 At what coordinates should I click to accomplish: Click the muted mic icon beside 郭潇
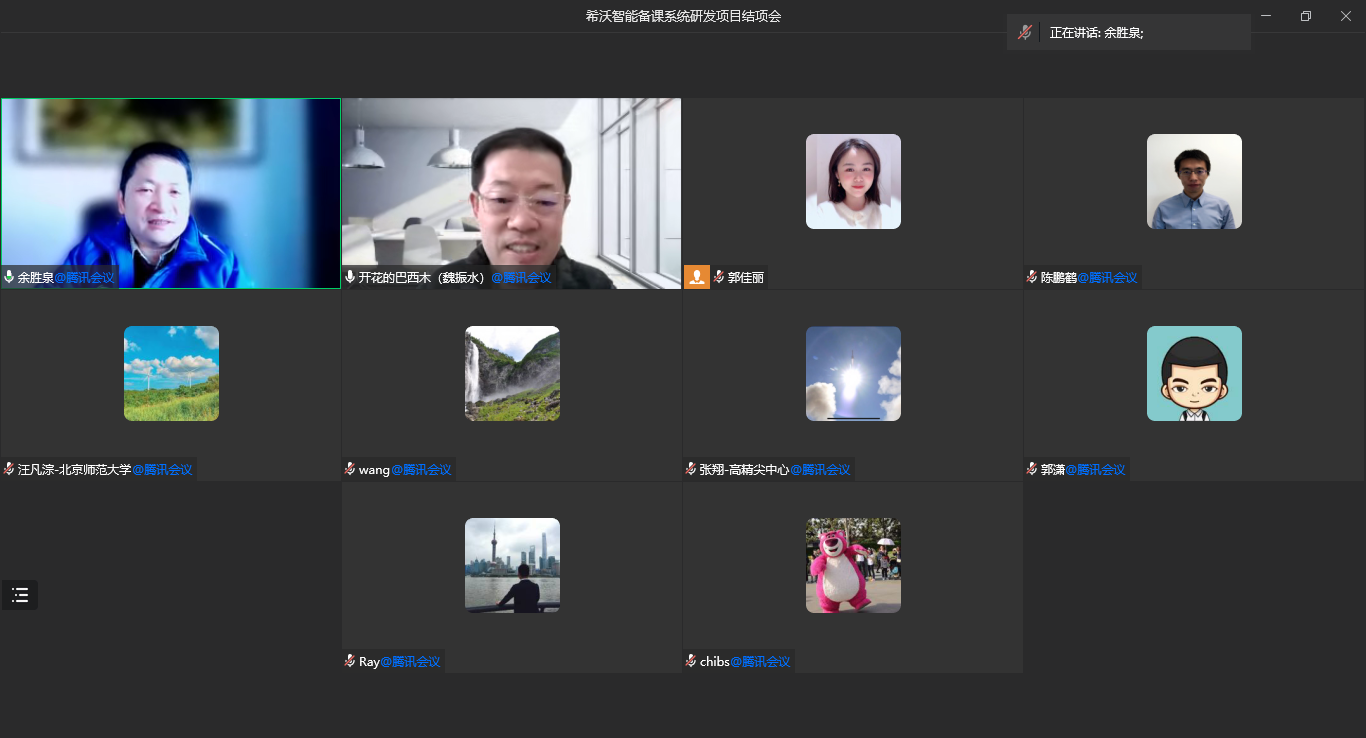pos(1032,469)
